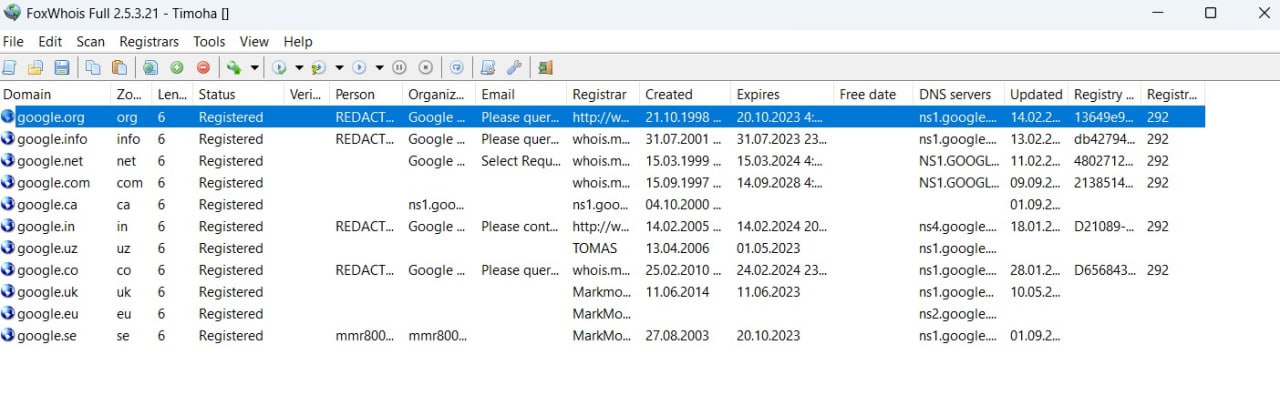This screenshot has width=1280, height=395.
Task: Open the File menu
Action: coord(13,41)
